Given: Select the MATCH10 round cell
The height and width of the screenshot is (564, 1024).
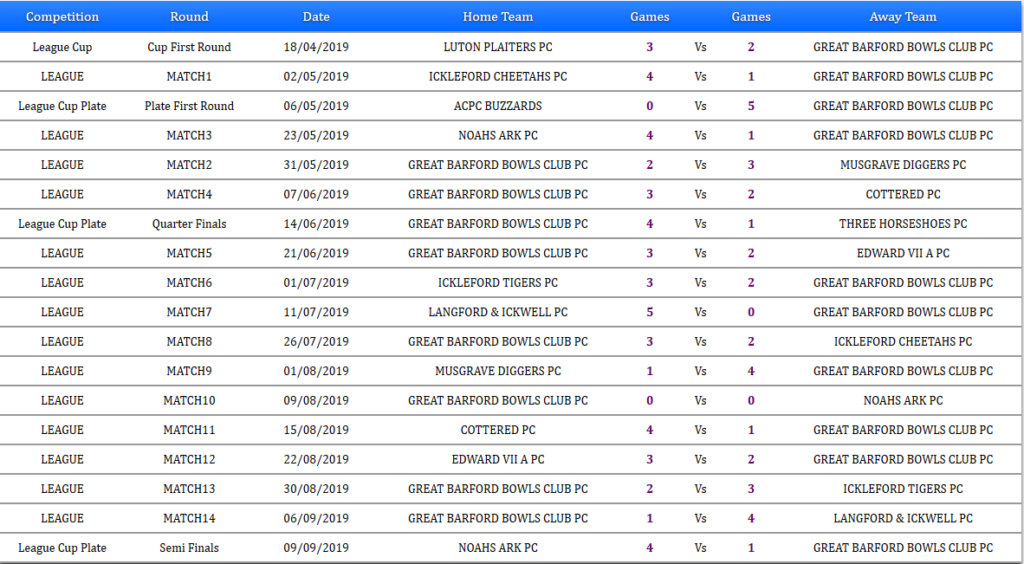Looking at the screenshot, I should click(189, 400).
